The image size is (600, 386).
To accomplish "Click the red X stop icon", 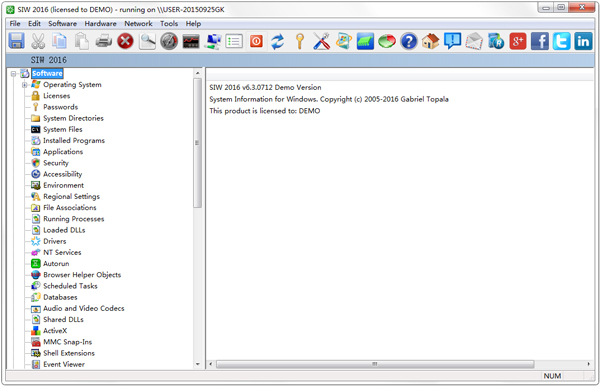I will click(125, 41).
